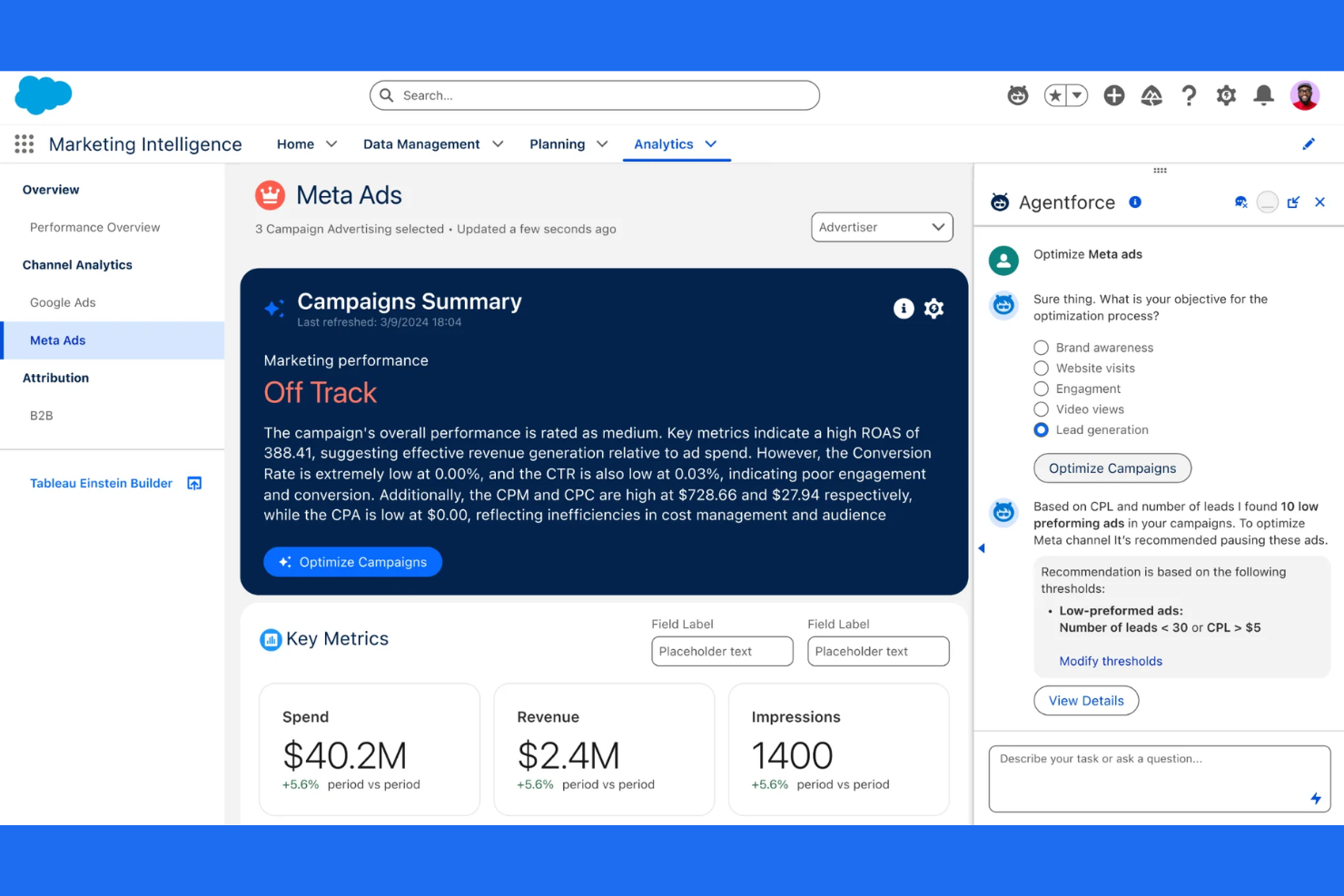1344x896 pixels.
Task: Open the Favorites list dropdown arrow
Action: (x=1077, y=95)
